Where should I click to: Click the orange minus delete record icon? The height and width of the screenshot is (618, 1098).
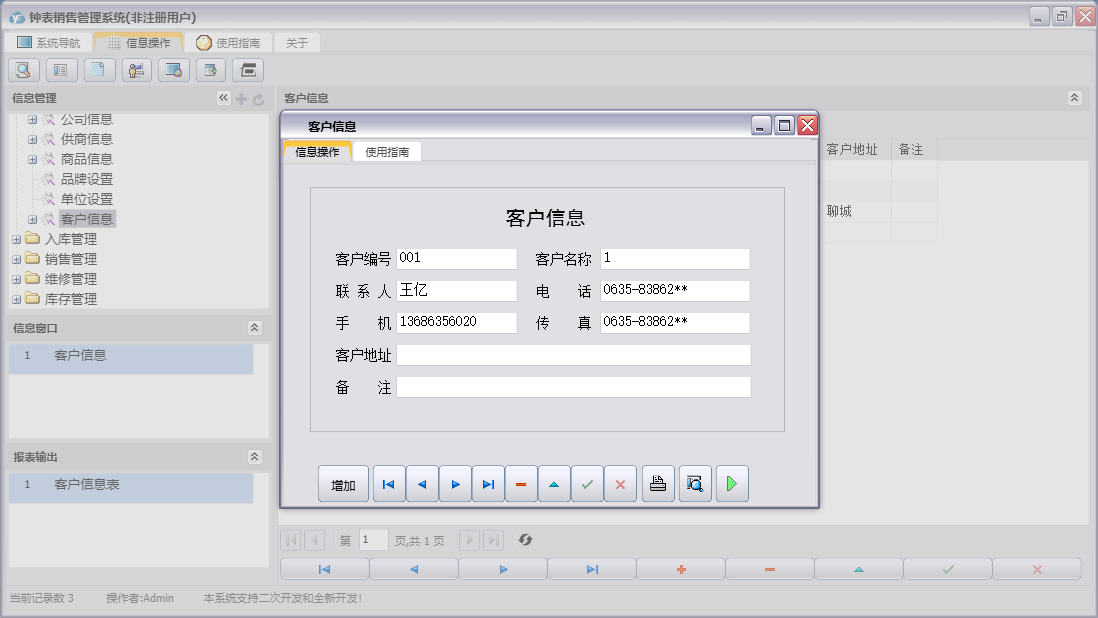(521, 484)
